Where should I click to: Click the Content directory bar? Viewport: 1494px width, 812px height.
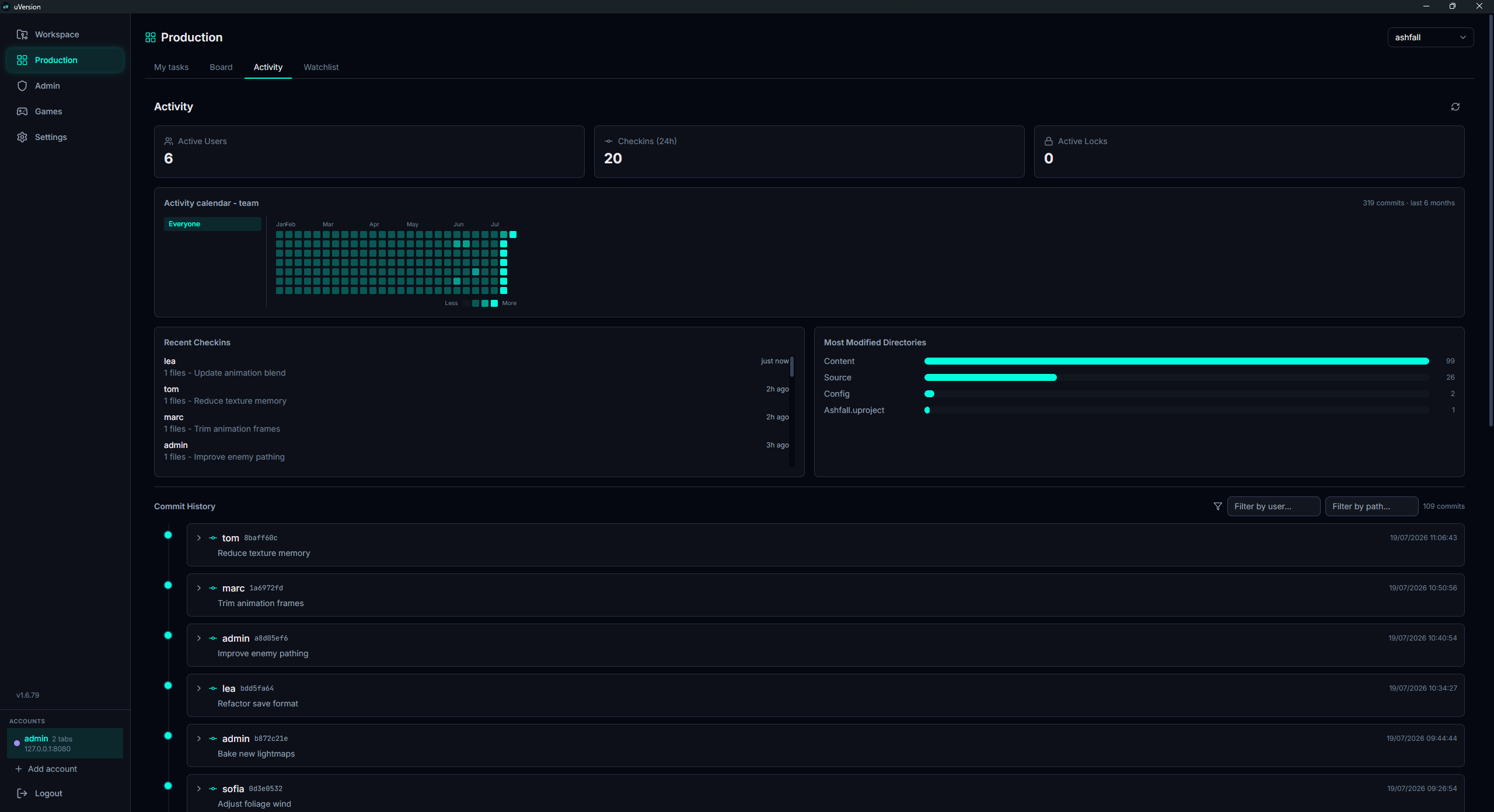tap(1177, 361)
